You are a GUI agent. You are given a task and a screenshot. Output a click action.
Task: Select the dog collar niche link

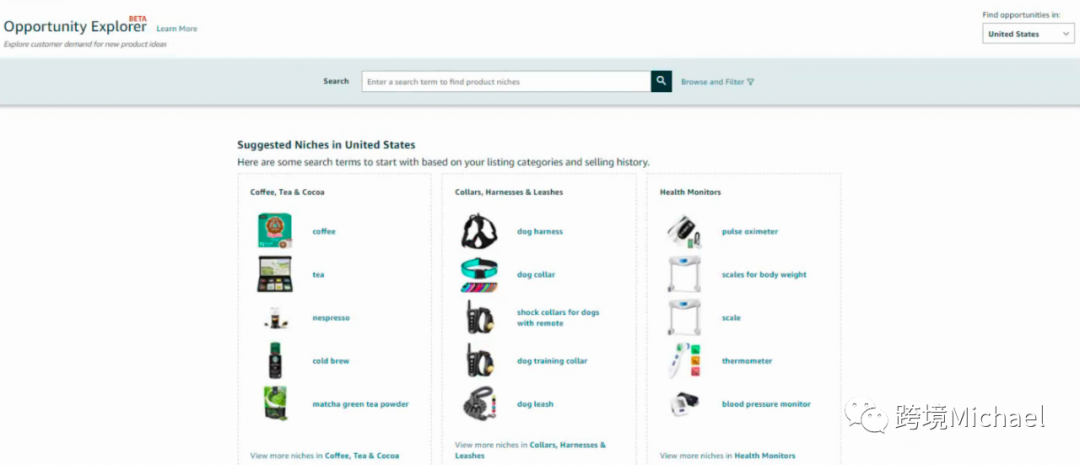click(x=536, y=275)
